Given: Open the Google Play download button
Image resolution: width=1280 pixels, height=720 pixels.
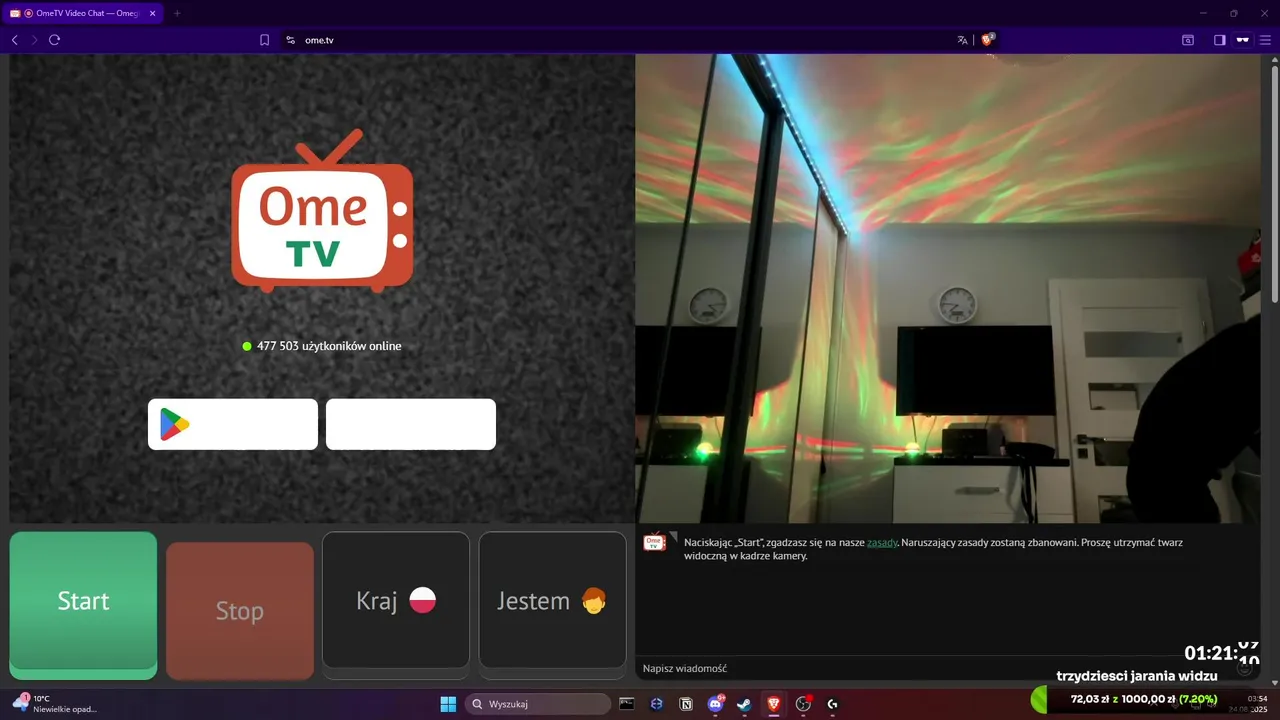Looking at the screenshot, I should point(233,424).
